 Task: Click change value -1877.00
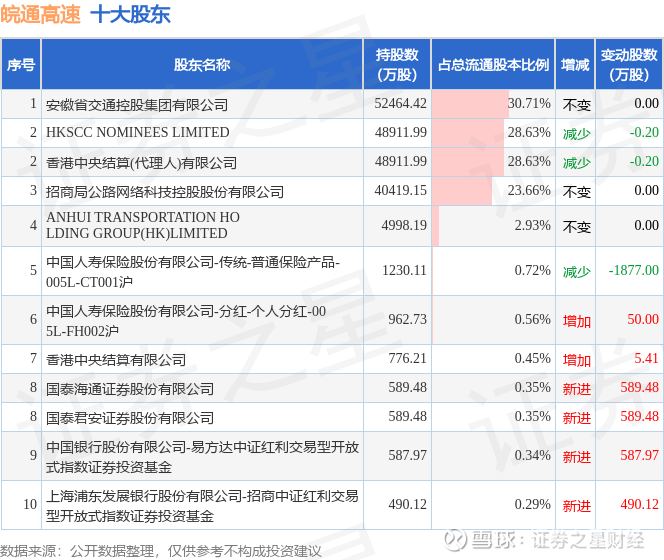tap(634, 270)
